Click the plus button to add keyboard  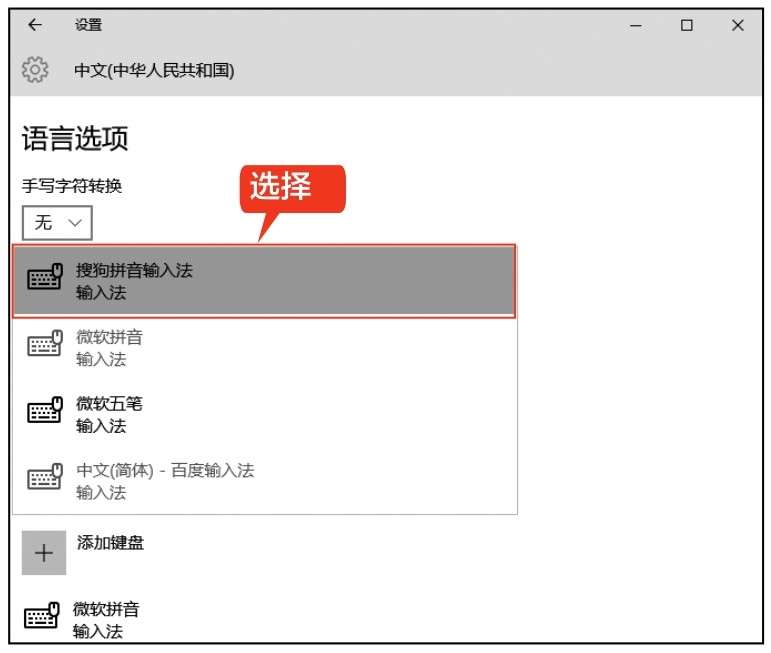(x=44, y=553)
